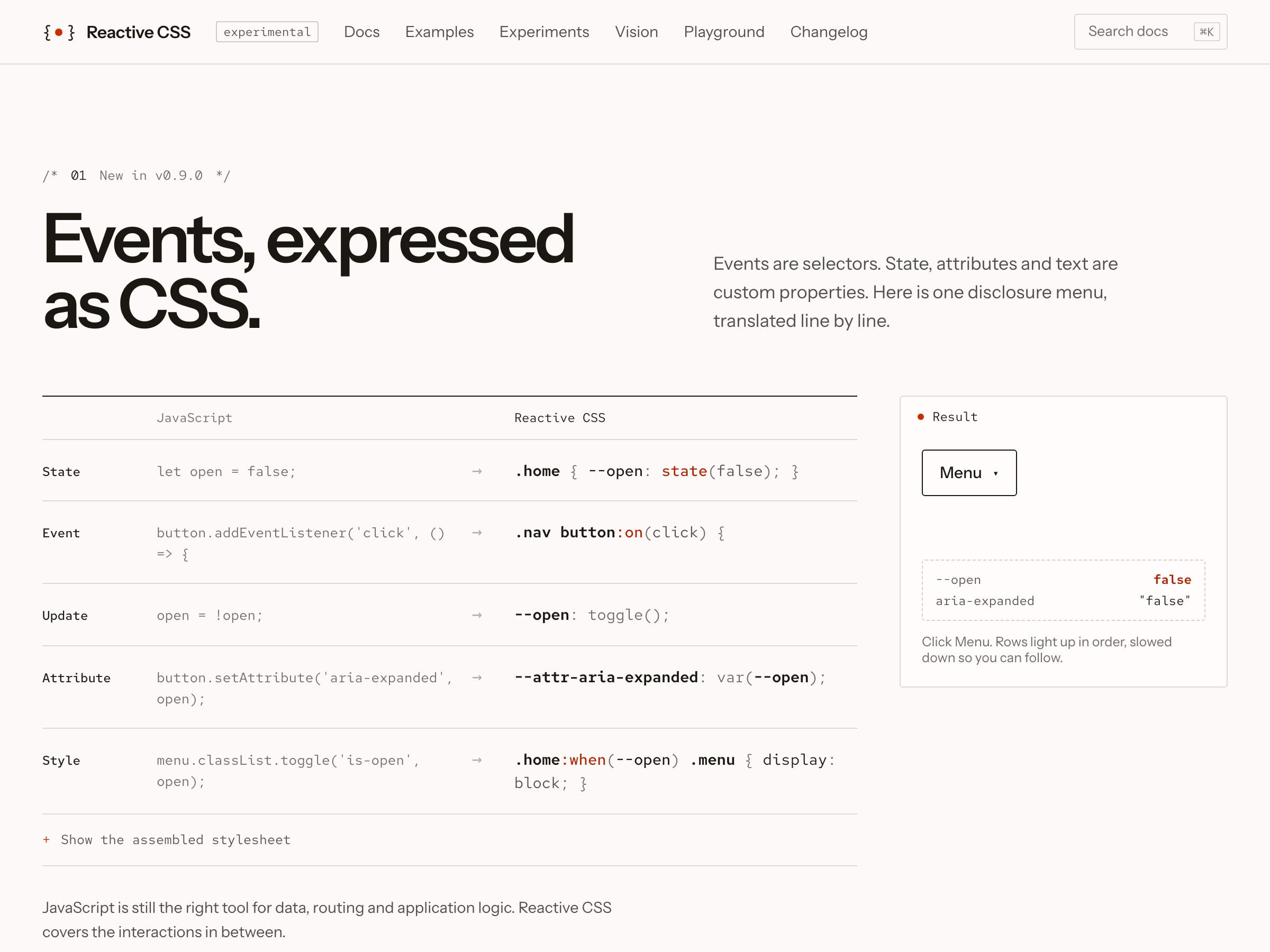Image resolution: width=1270 pixels, height=952 pixels.
Task: Select the Style row label
Action: pyautogui.click(x=61, y=761)
